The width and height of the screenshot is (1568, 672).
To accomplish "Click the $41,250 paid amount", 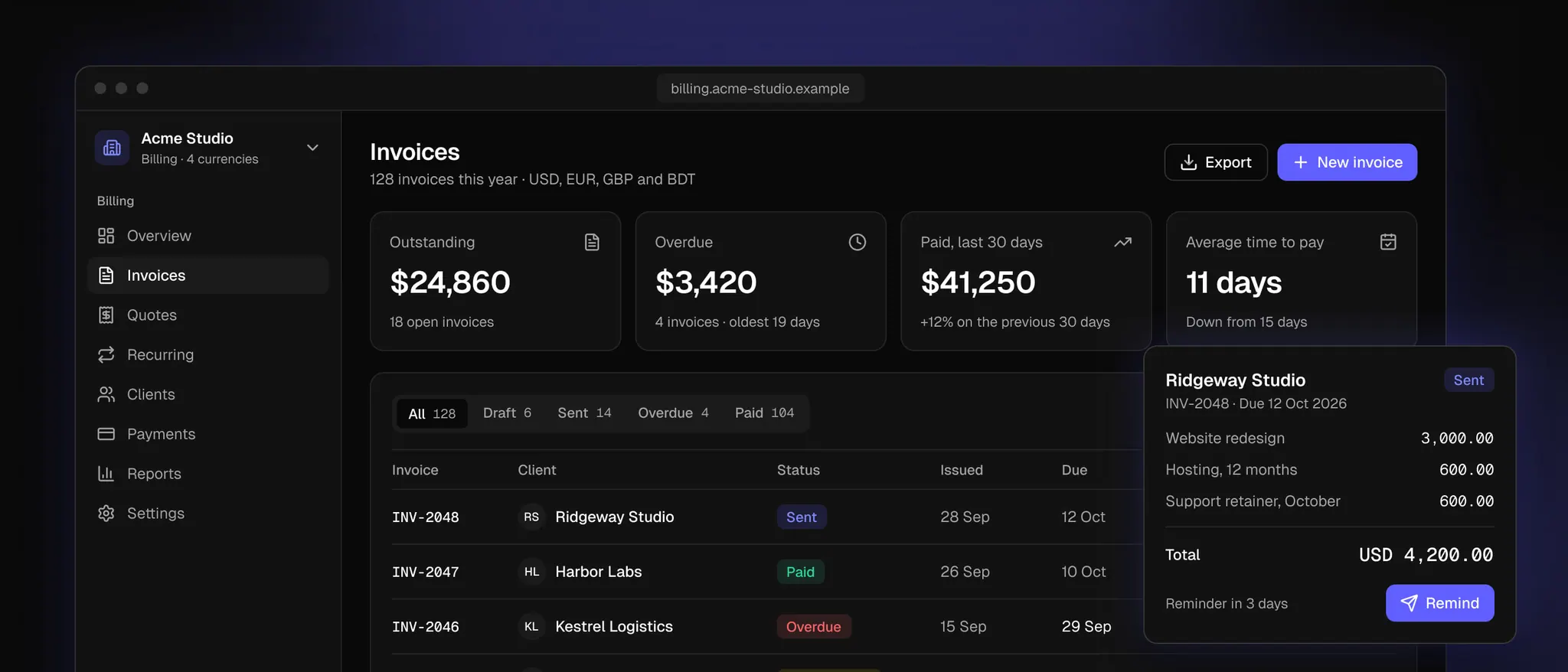I will [978, 282].
